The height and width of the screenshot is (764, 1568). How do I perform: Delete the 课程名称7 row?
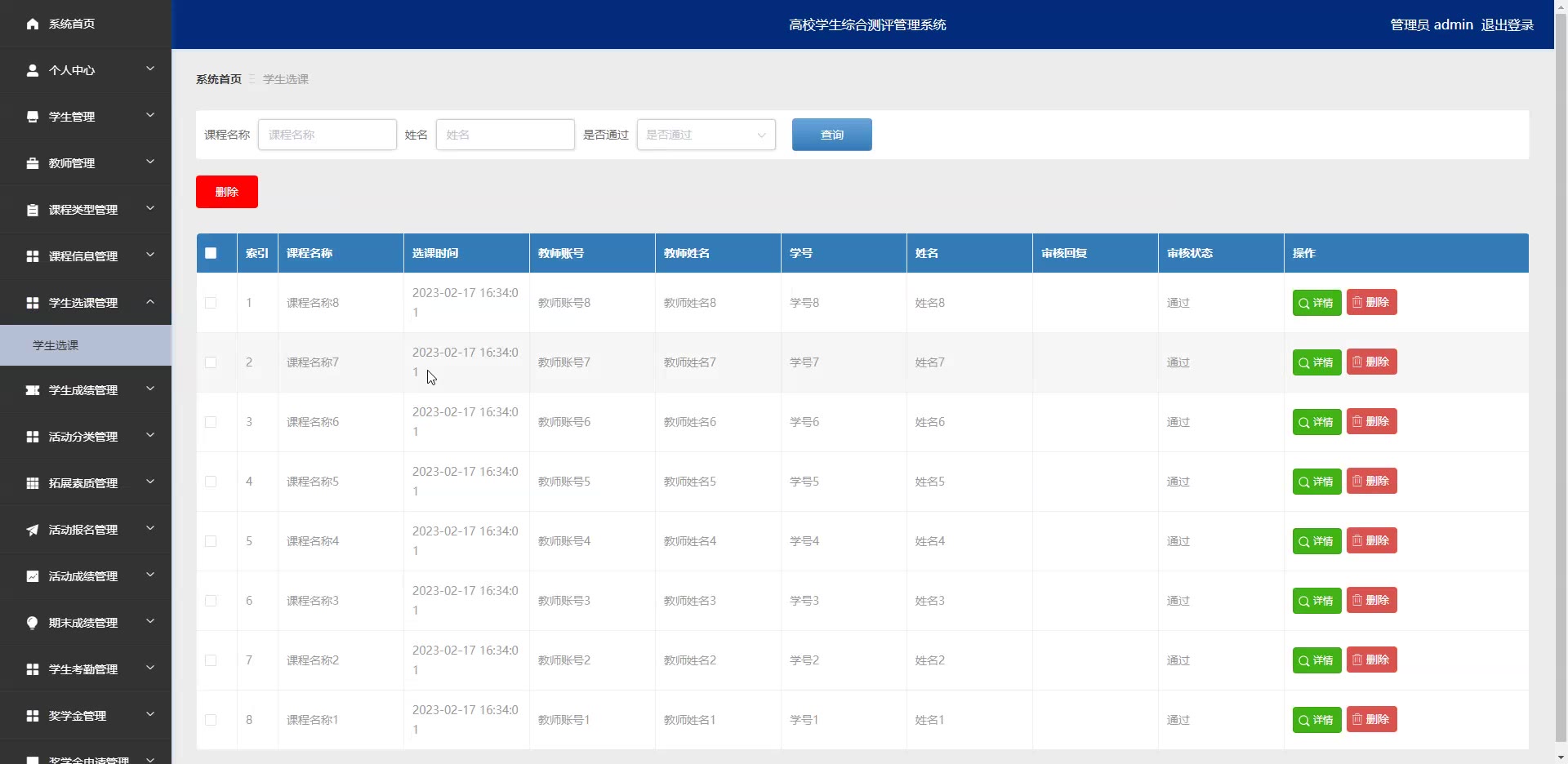click(x=1371, y=362)
